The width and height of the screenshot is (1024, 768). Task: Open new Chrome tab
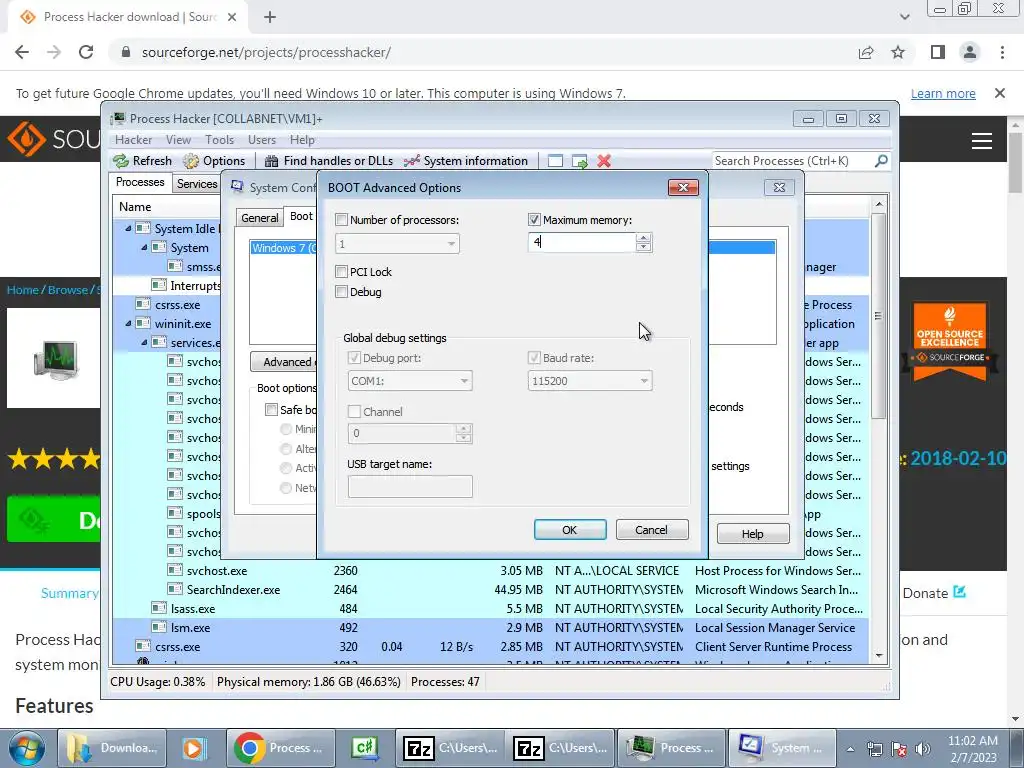pyautogui.click(x=270, y=17)
